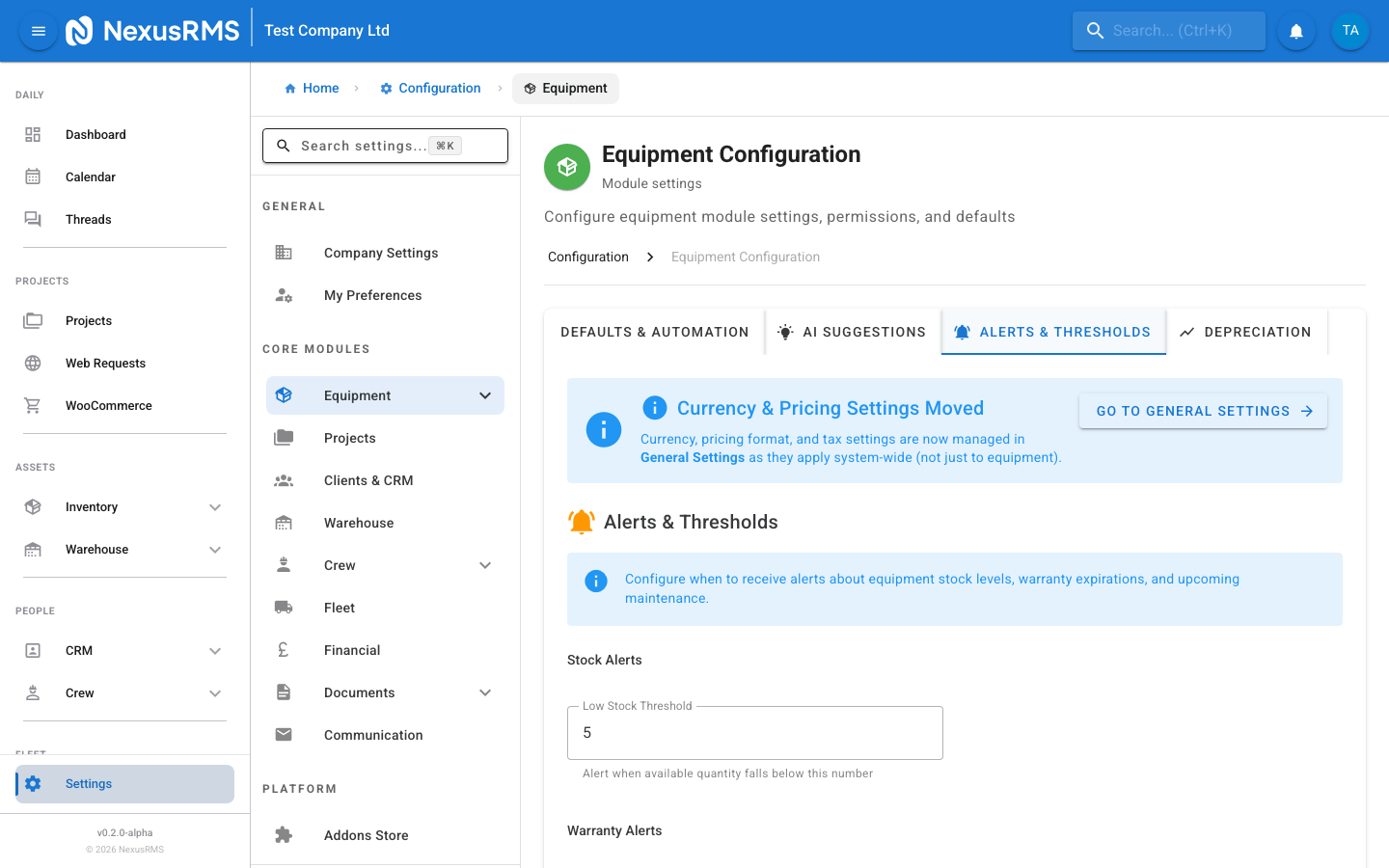Open the hamburger navigation menu
Image resolution: width=1389 pixels, height=868 pixels.
tap(38, 30)
